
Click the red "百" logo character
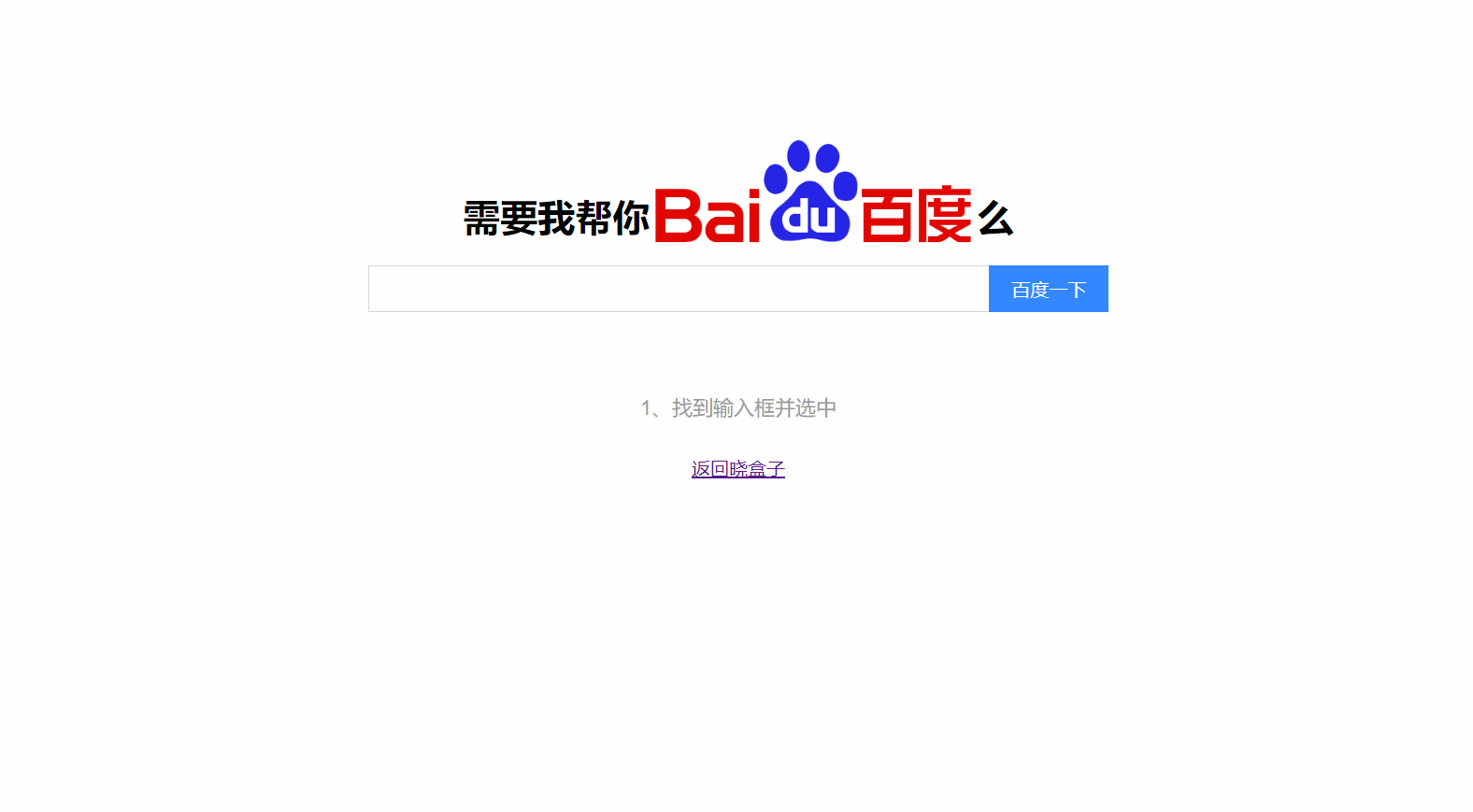click(x=887, y=215)
